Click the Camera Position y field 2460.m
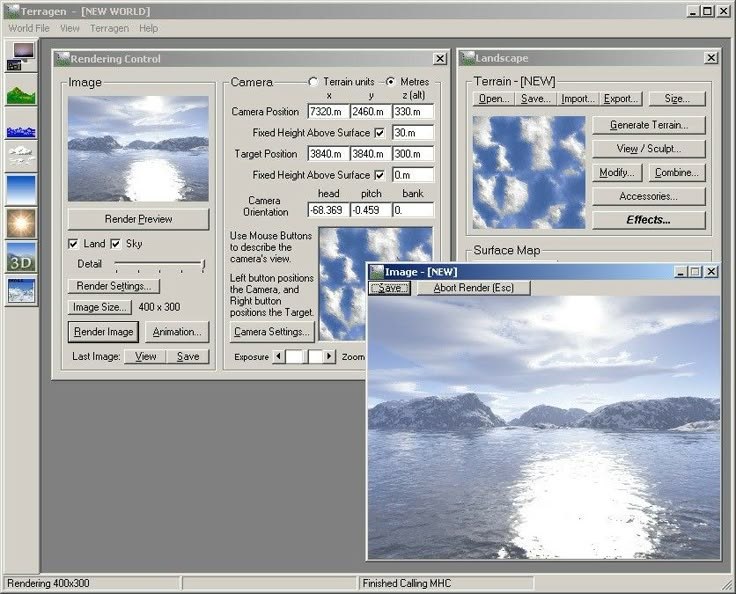The image size is (736, 594). 371,111
